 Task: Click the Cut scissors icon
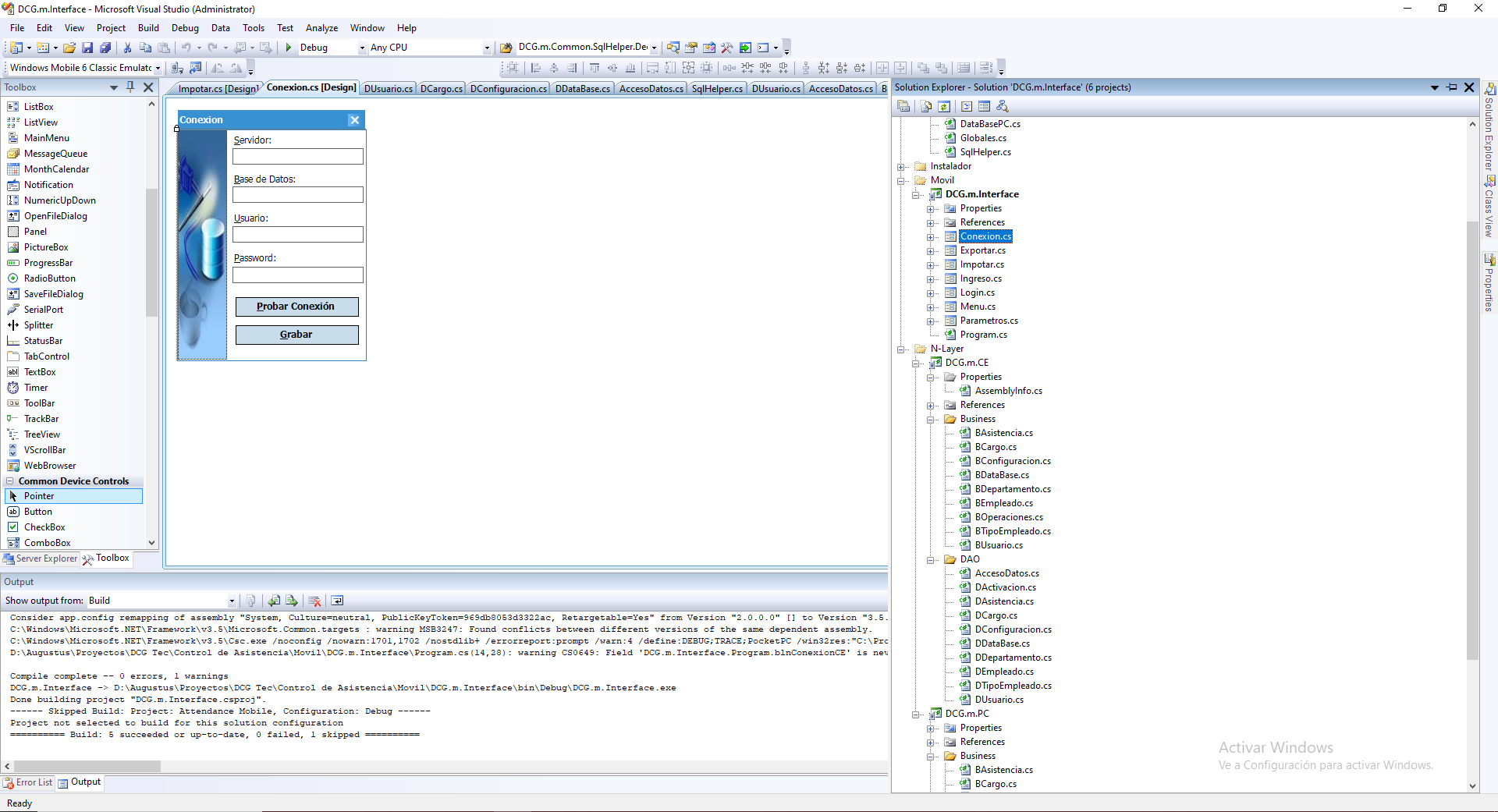coord(127,48)
